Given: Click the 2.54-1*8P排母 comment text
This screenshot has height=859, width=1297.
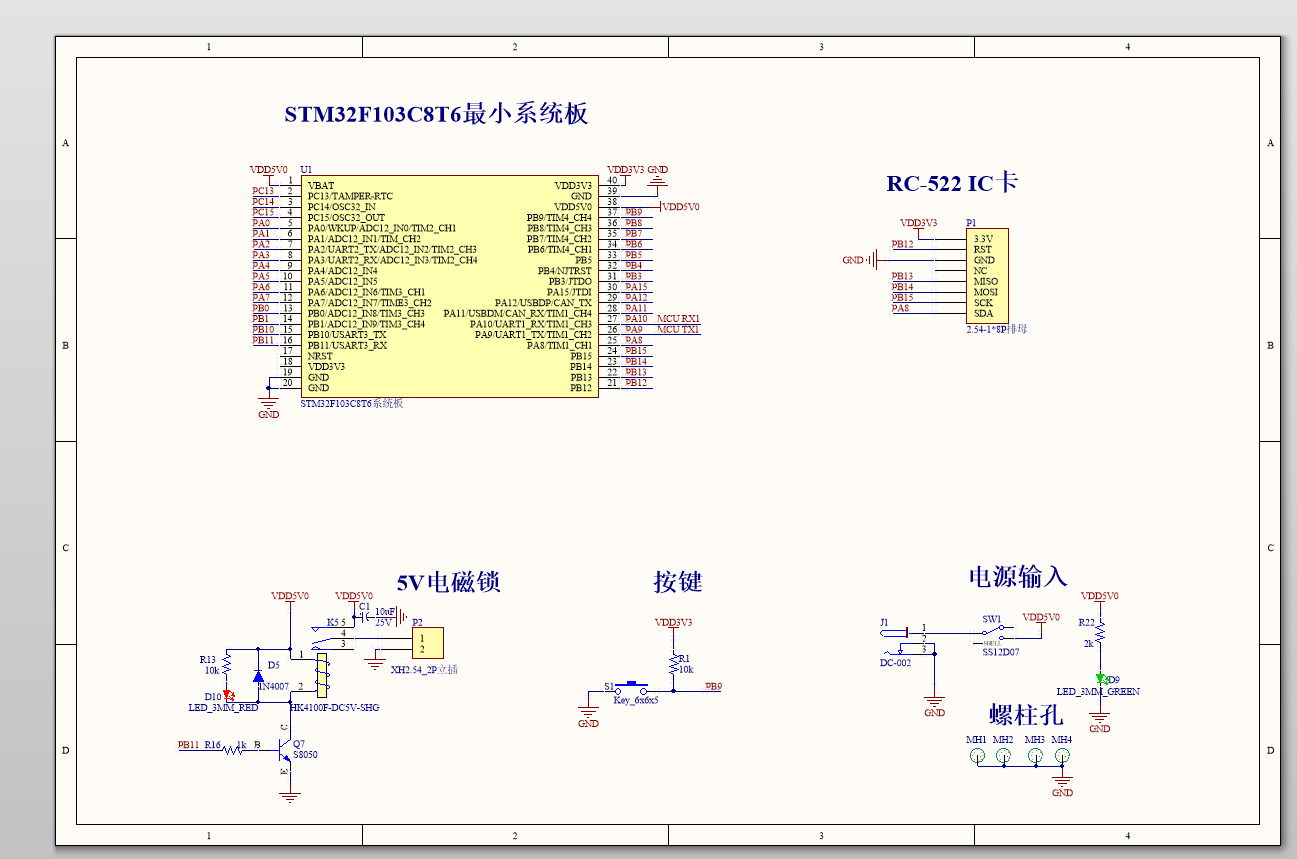Looking at the screenshot, I should pos(995,328).
